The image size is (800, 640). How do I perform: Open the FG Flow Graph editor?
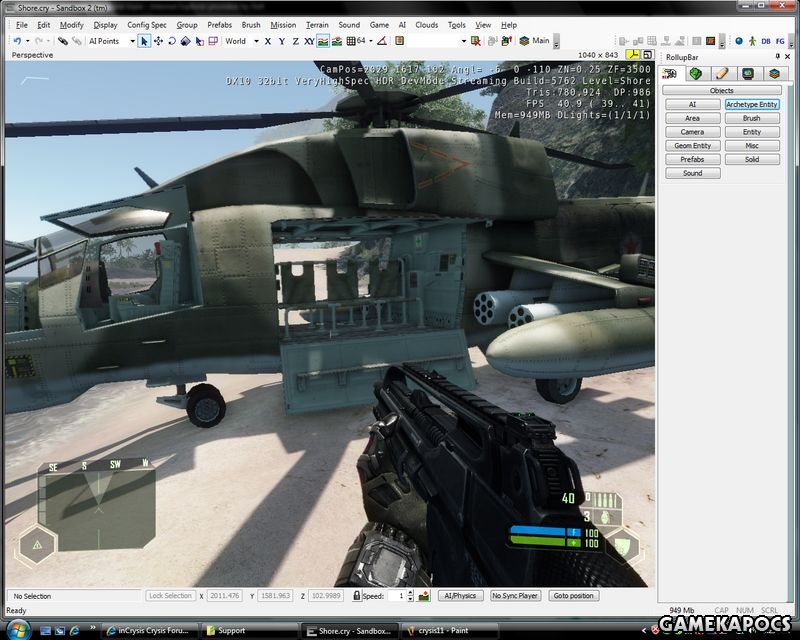click(780, 41)
